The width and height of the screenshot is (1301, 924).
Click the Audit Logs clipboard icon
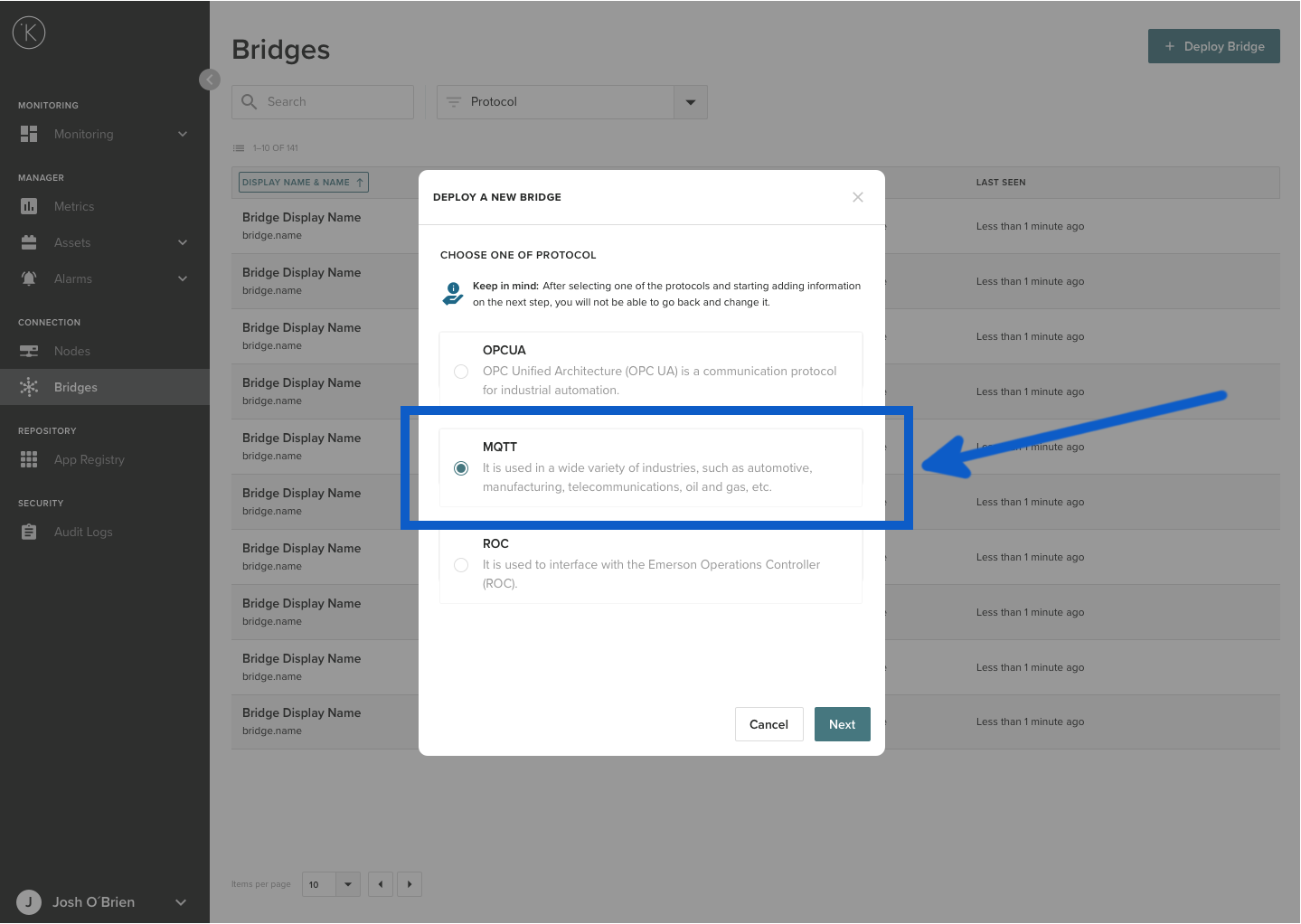coord(29,532)
